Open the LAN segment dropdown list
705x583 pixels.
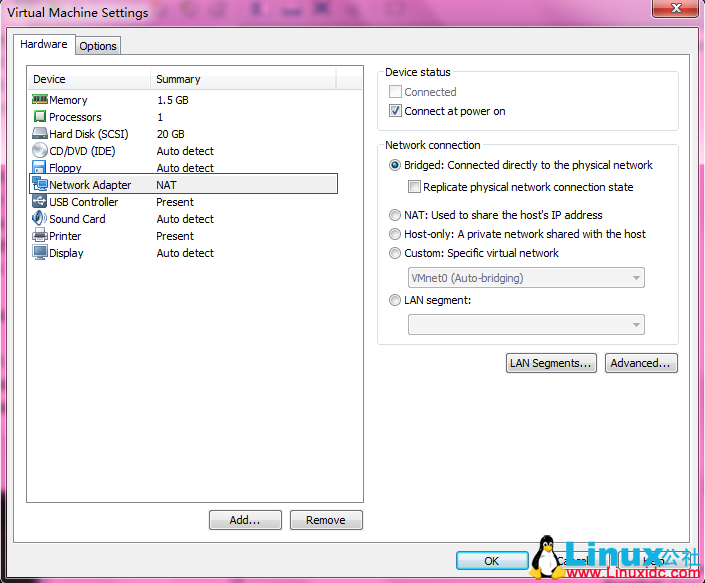coord(526,325)
